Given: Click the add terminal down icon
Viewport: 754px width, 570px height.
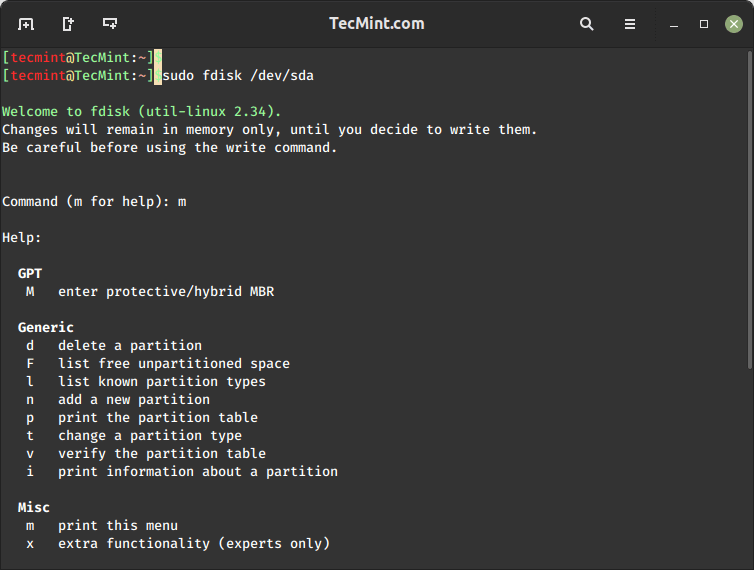Looking at the screenshot, I should [110, 24].
